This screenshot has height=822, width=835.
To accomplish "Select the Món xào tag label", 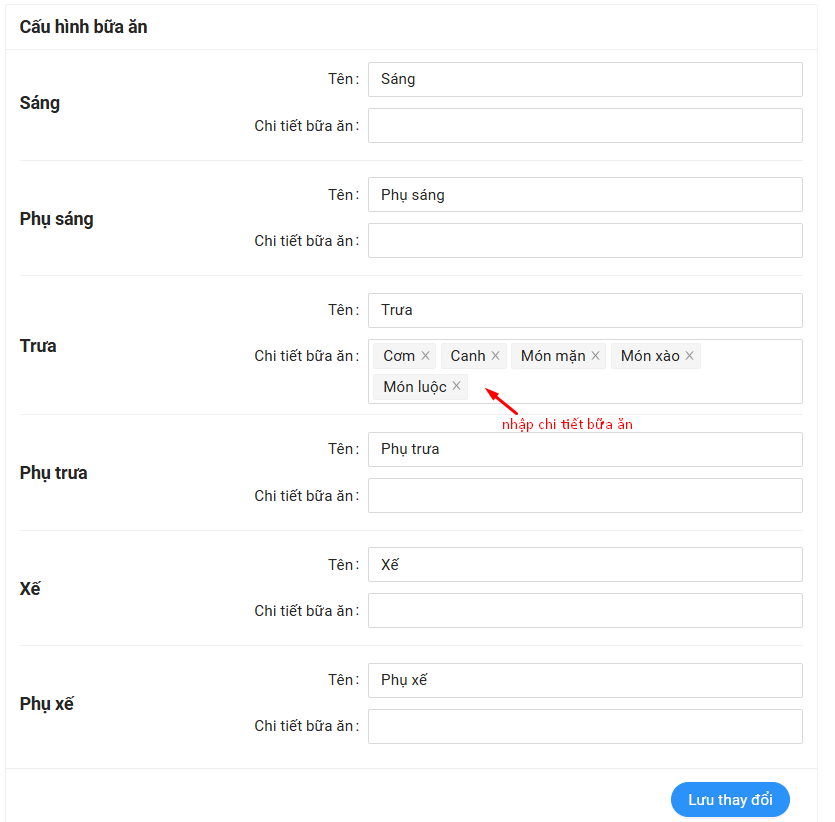I will (650, 356).
